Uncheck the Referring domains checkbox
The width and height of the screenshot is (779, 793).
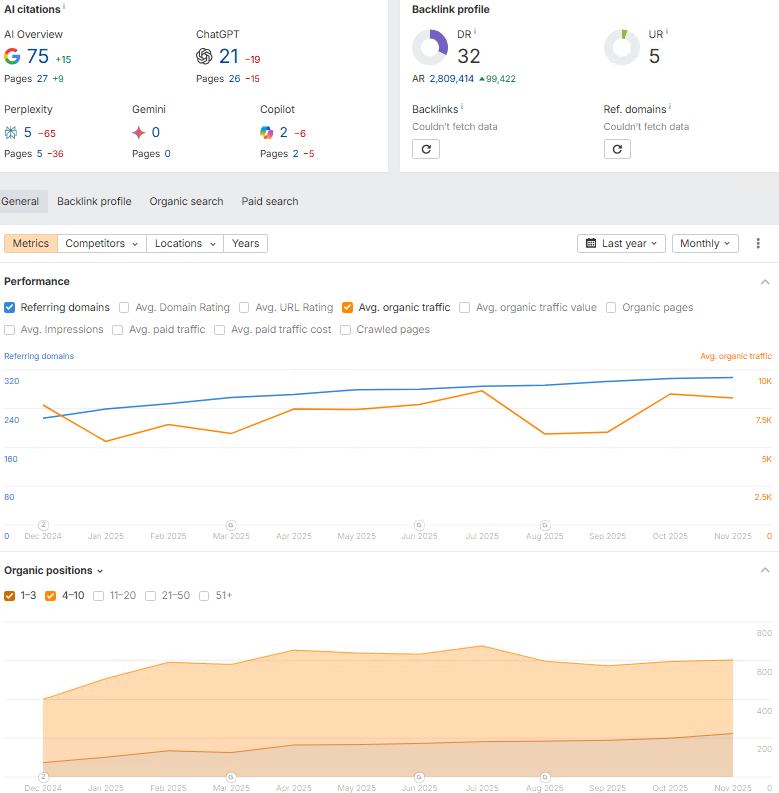click(x=9, y=307)
